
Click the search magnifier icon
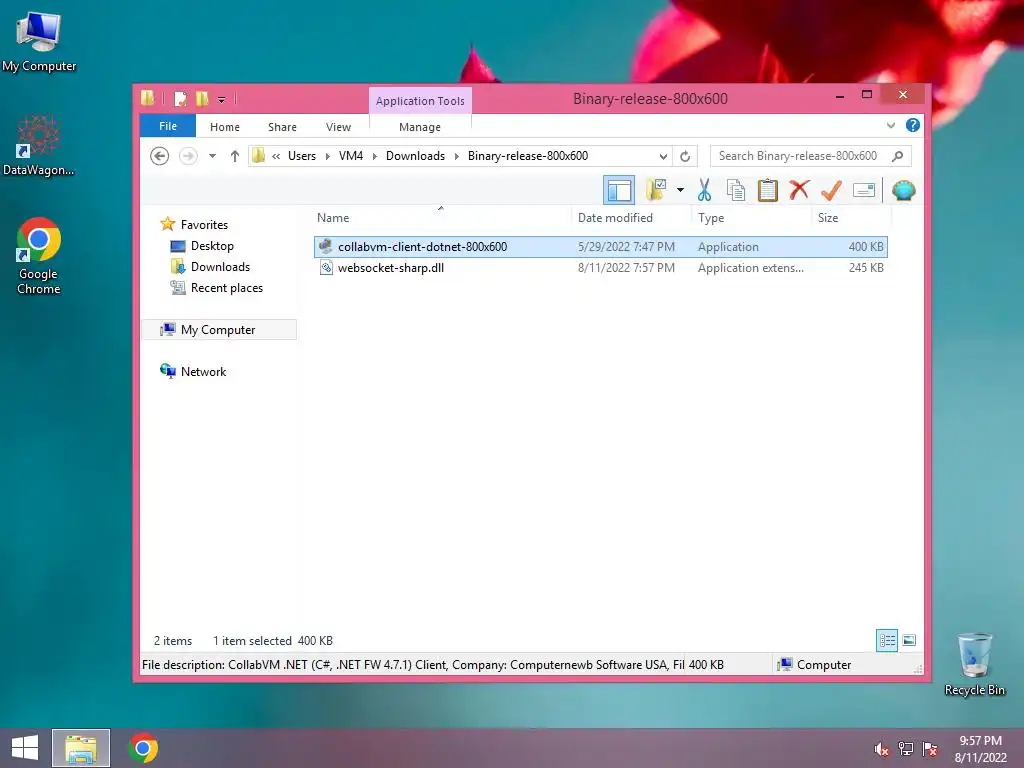point(898,156)
